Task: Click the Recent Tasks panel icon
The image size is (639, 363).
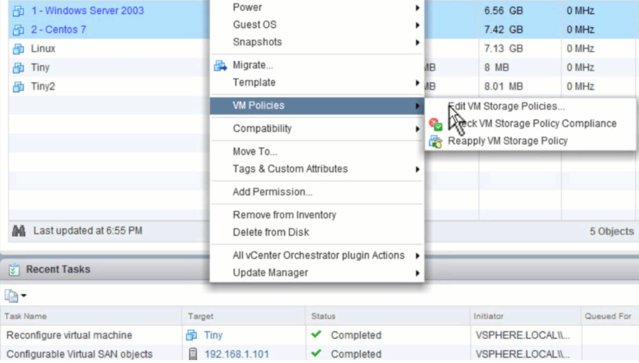Action: click(x=14, y=270)
